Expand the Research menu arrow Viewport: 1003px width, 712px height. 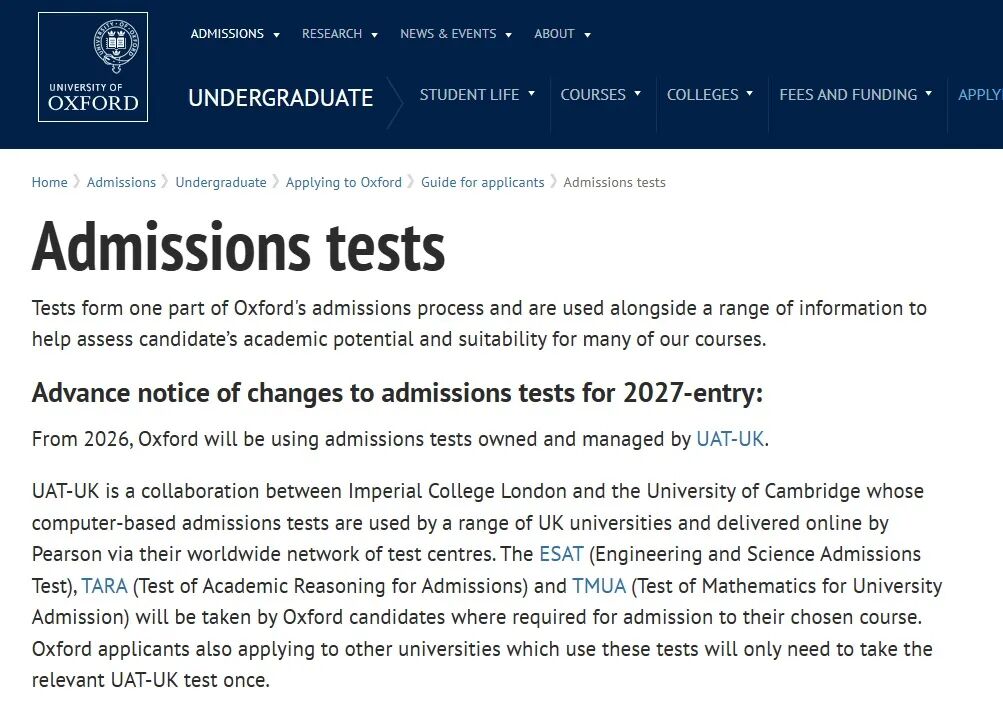click(374, 35)
